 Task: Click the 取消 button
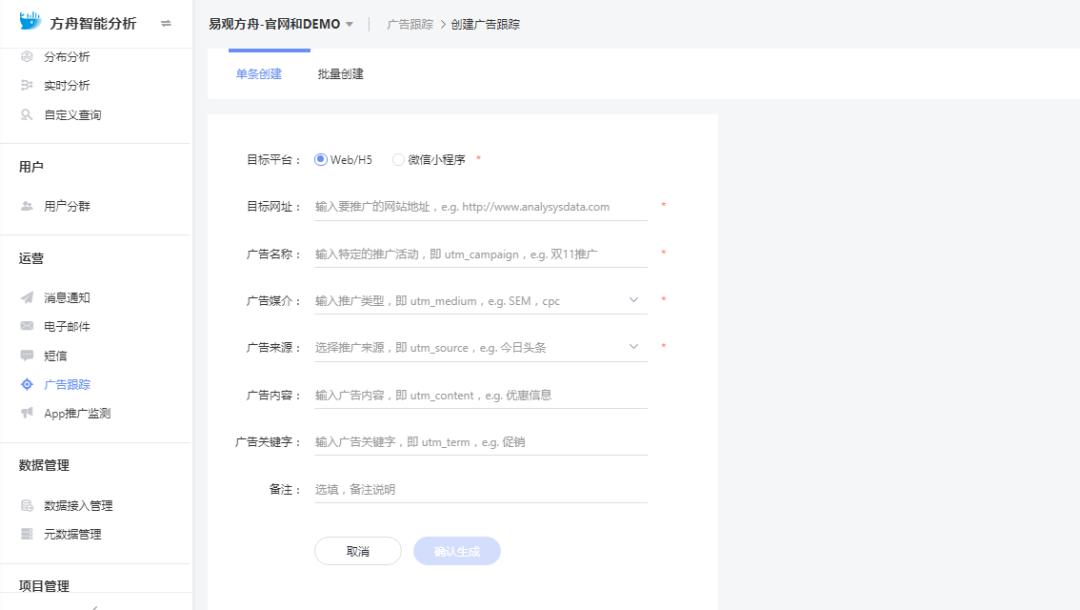[358, 551]
